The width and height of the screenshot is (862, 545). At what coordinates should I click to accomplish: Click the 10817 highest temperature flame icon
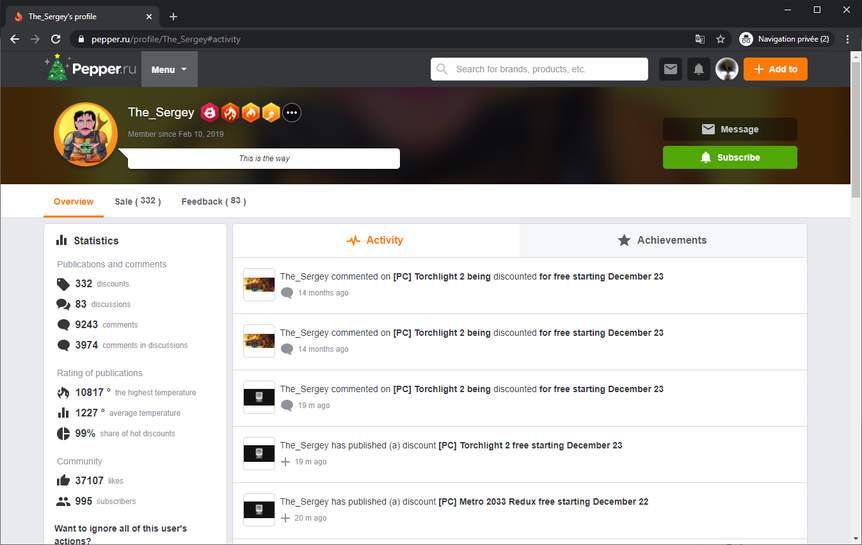point(63,393)
